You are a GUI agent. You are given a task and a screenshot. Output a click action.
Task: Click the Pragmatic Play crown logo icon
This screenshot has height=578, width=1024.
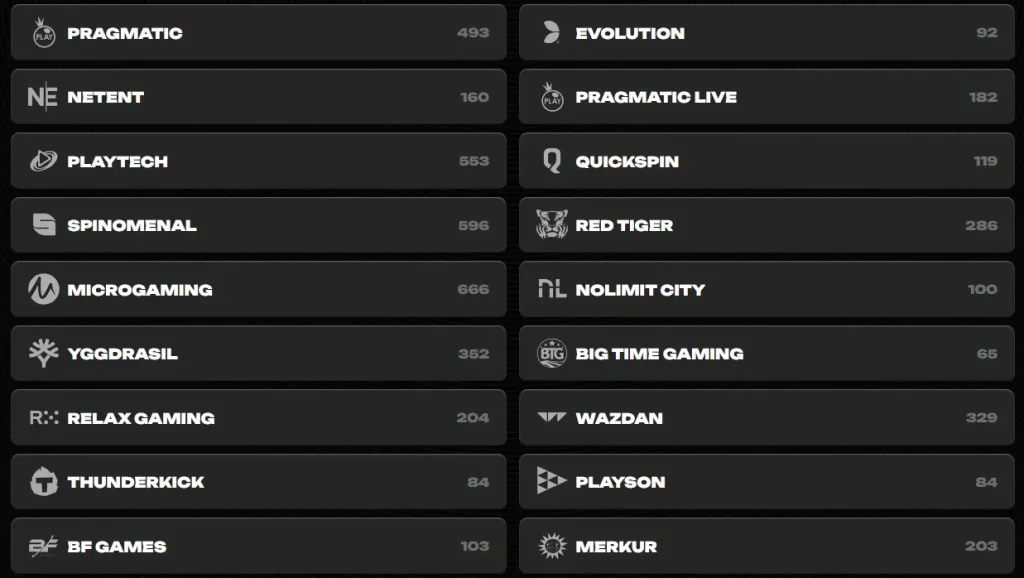(44, 33)
